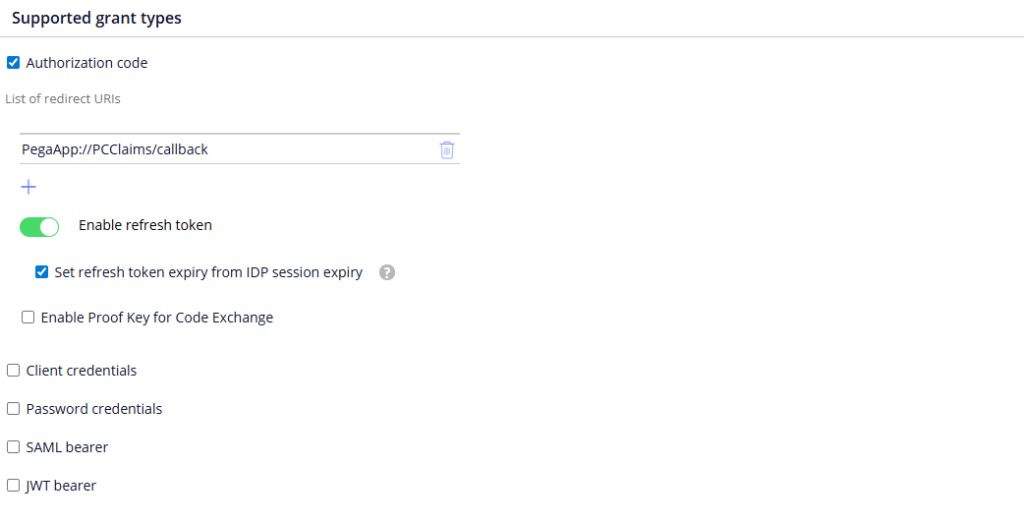Click the List of redirect URIs label
This screenshot has width=1024, height=524.
63,99
